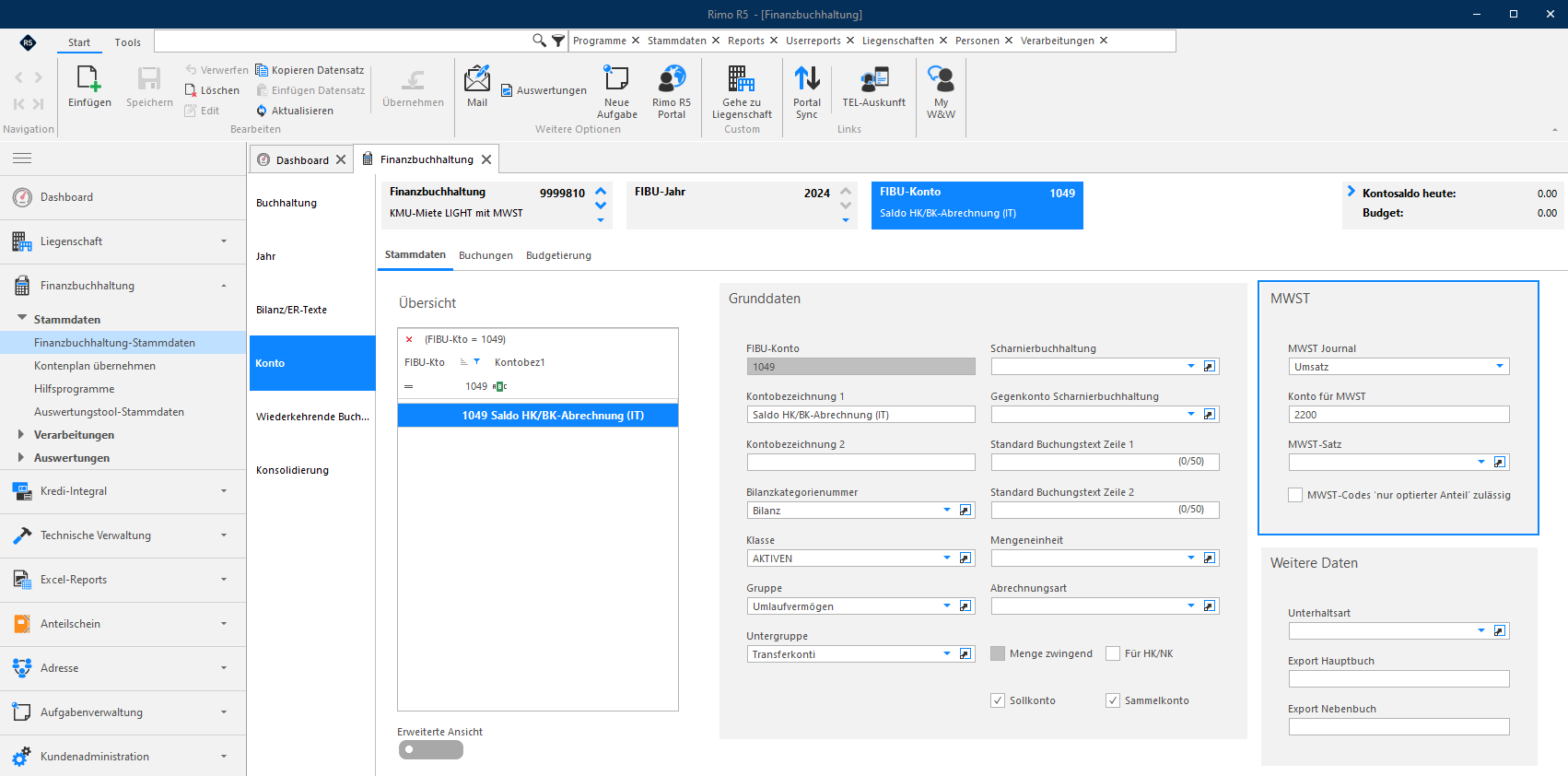Click Aktualisieren in Bearbeiten group
The image size is (1568, 776).
[x=295, y=111]
